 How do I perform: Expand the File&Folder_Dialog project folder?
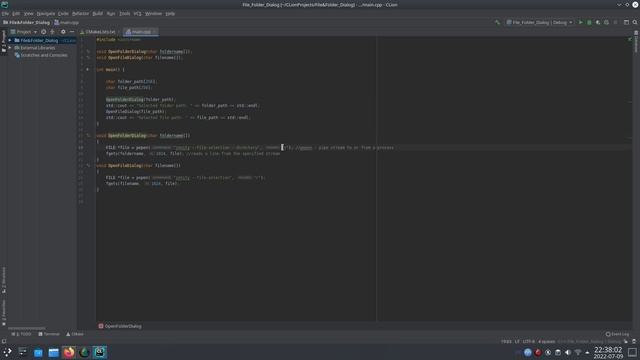coord(10,40)
